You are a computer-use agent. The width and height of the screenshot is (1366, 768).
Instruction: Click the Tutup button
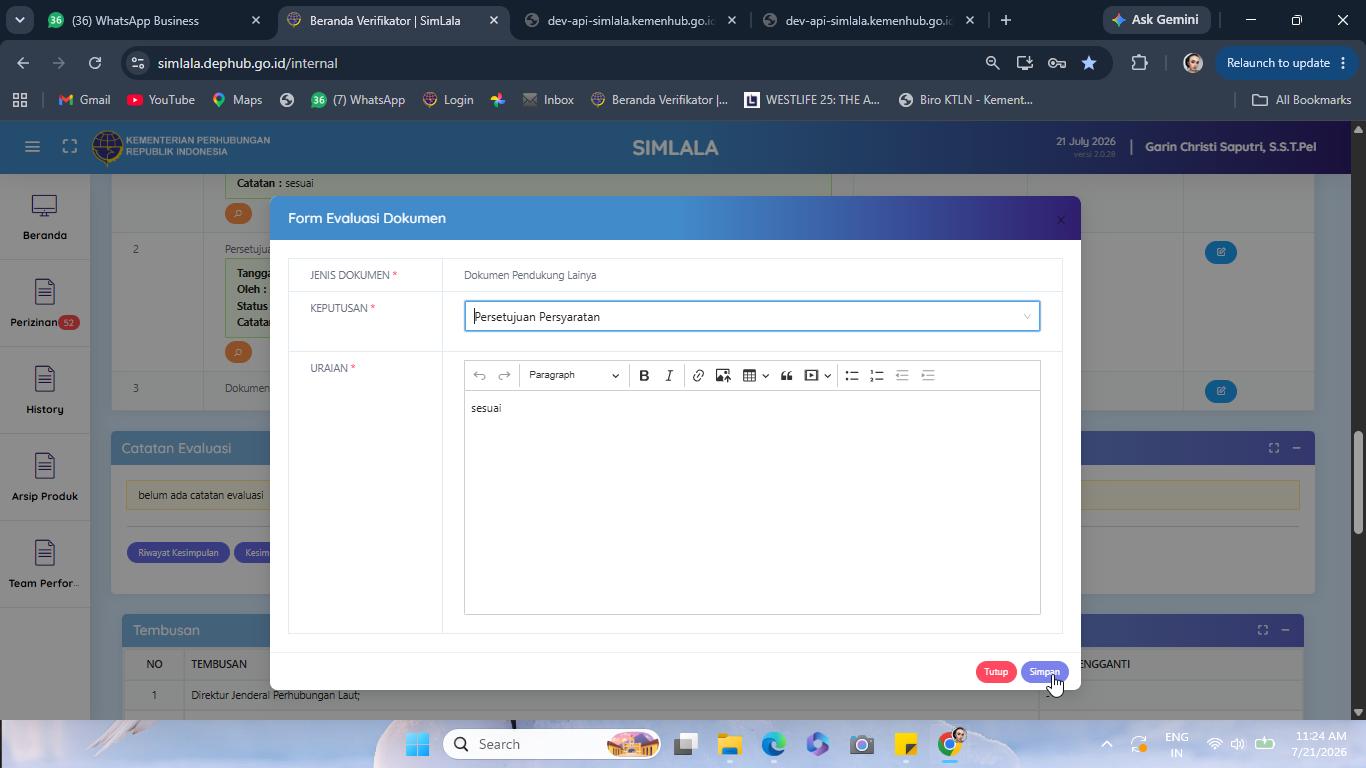(996, 672)
